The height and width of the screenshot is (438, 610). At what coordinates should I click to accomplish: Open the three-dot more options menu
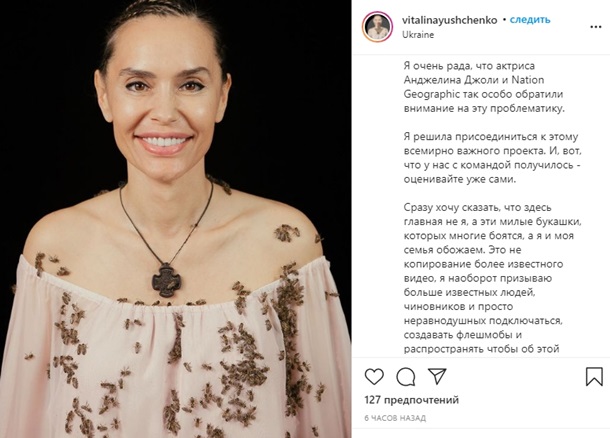[596, 27]
